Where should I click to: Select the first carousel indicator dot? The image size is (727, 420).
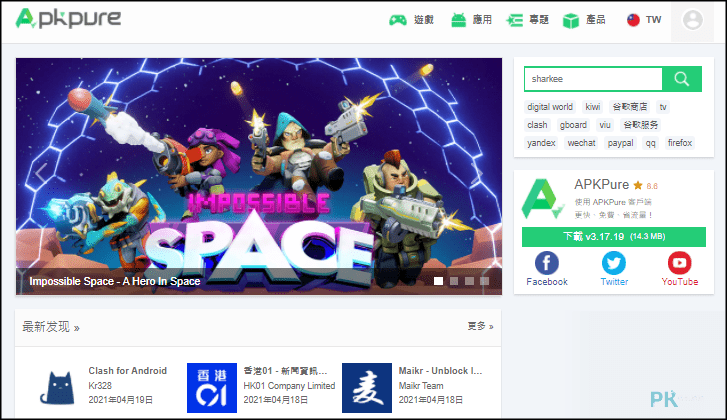coord(438,281)
